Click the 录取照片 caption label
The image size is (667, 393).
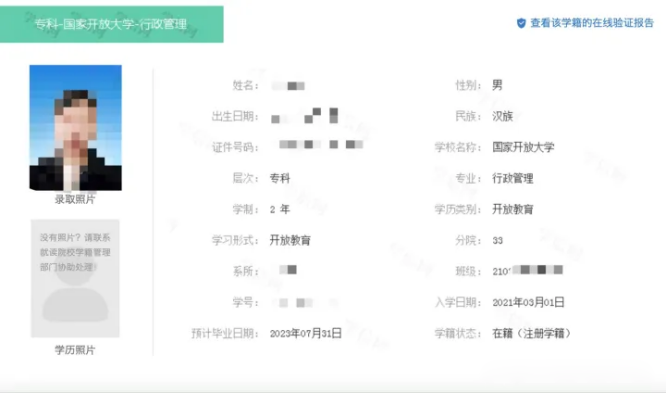click(x=75, y=199)
